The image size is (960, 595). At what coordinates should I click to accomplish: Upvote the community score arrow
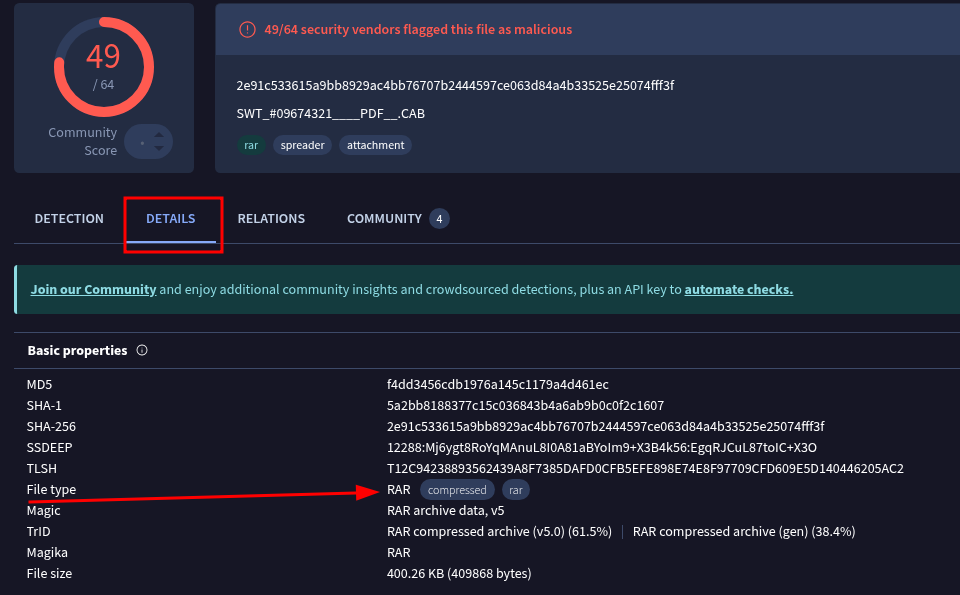pyautogui.click(x=159, y=135)
